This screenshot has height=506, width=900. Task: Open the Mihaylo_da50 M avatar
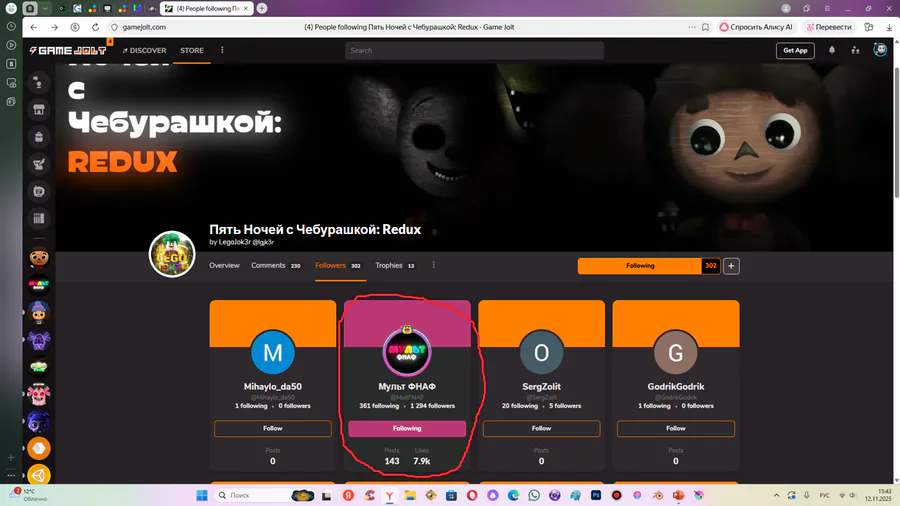pyautogui.click(x=273, y=352)
